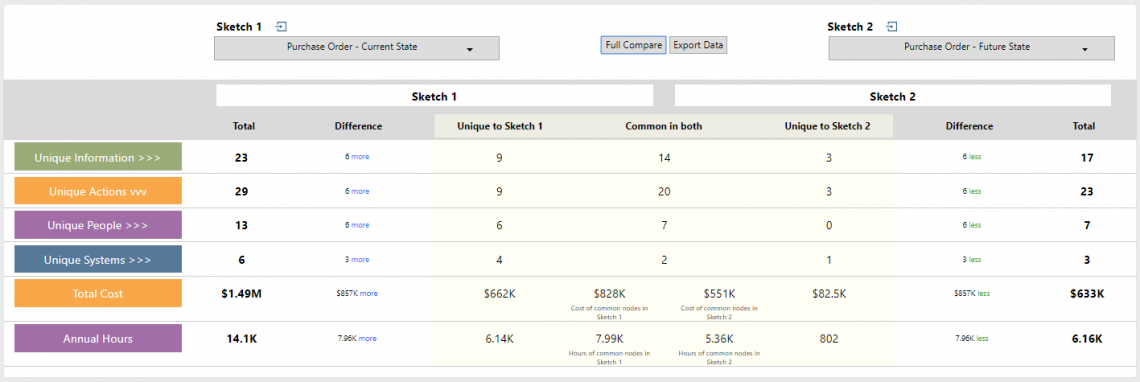Click the 'Unique to Sketch 2' column header
The image size is (1140, 382).
click(828, 126)
